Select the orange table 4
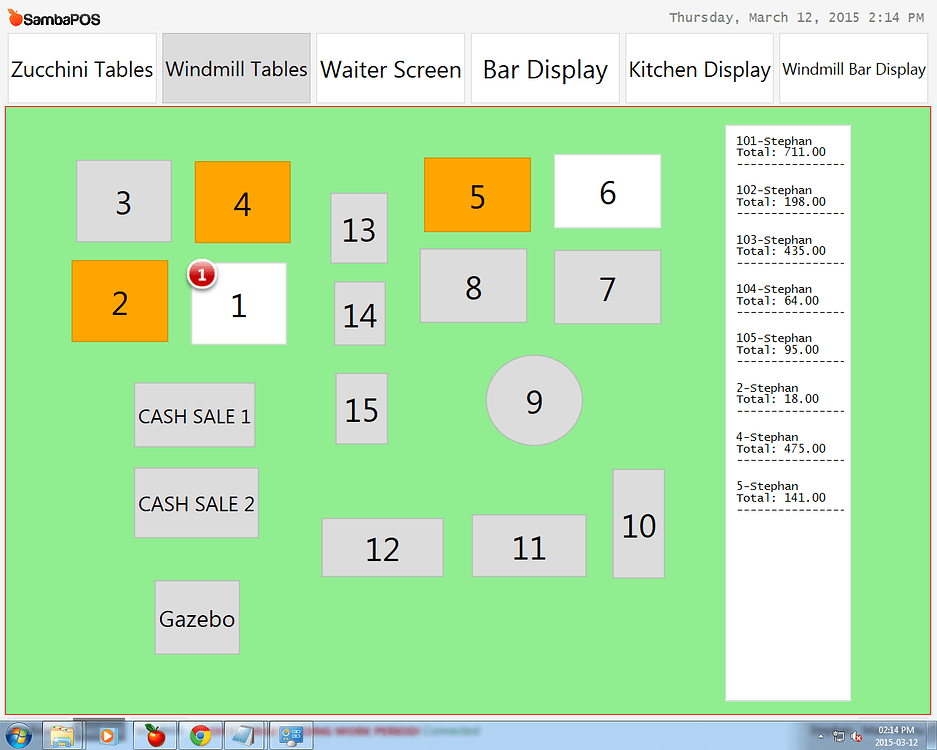The width and height of the screenshot is (937, 750). coord(242,202)
